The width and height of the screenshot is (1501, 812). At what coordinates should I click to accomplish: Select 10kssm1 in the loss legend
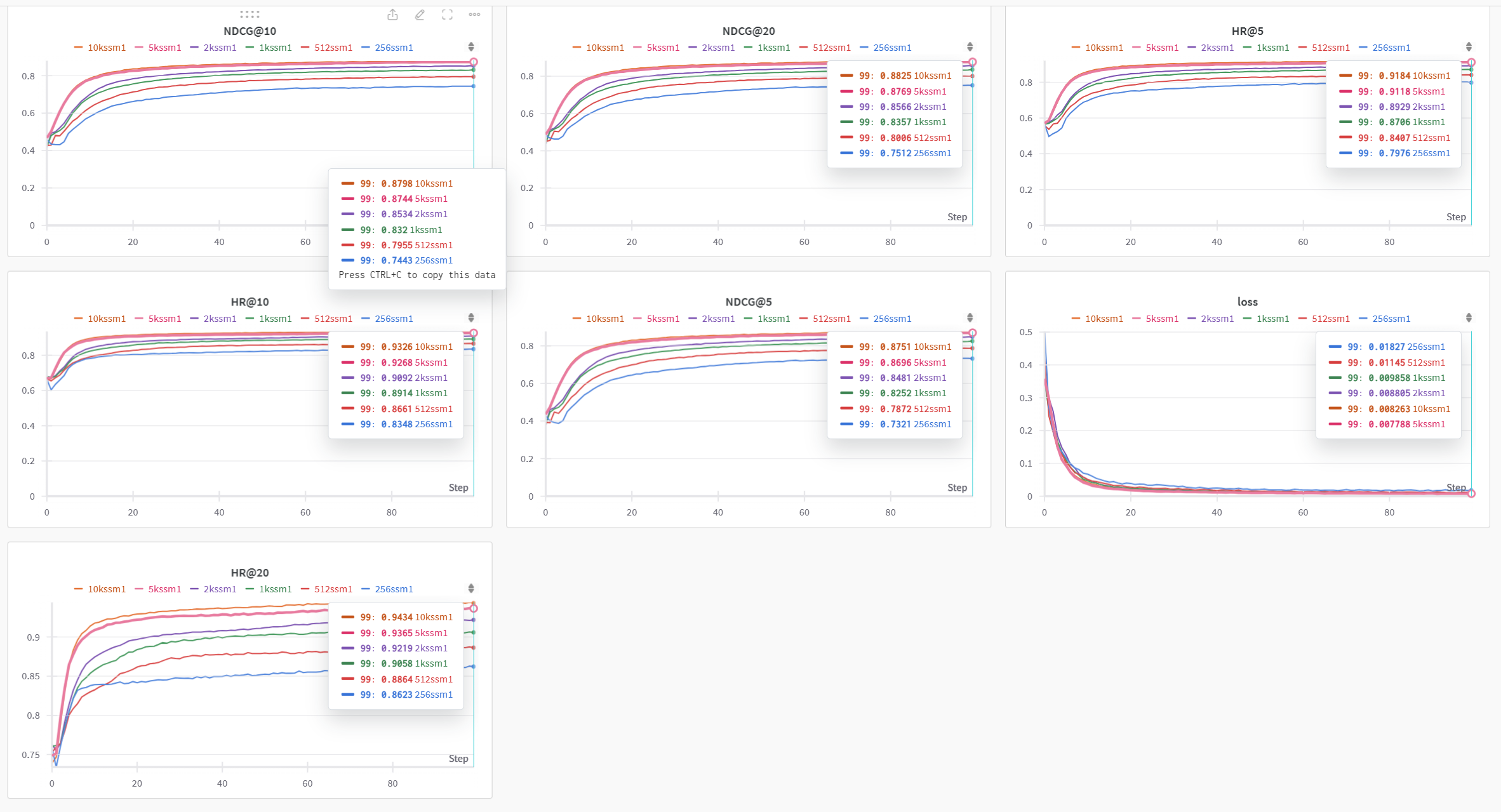[1104, 319]
